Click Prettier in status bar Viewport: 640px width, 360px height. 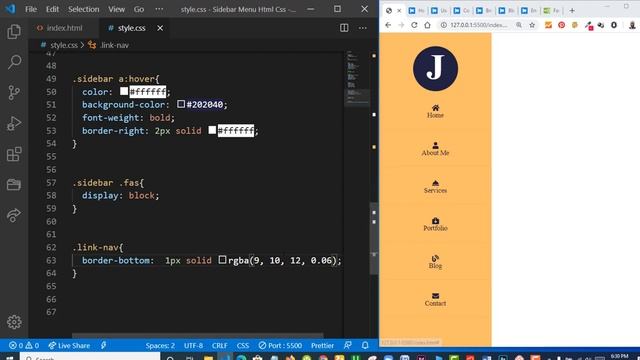click(x=322, y=345)
